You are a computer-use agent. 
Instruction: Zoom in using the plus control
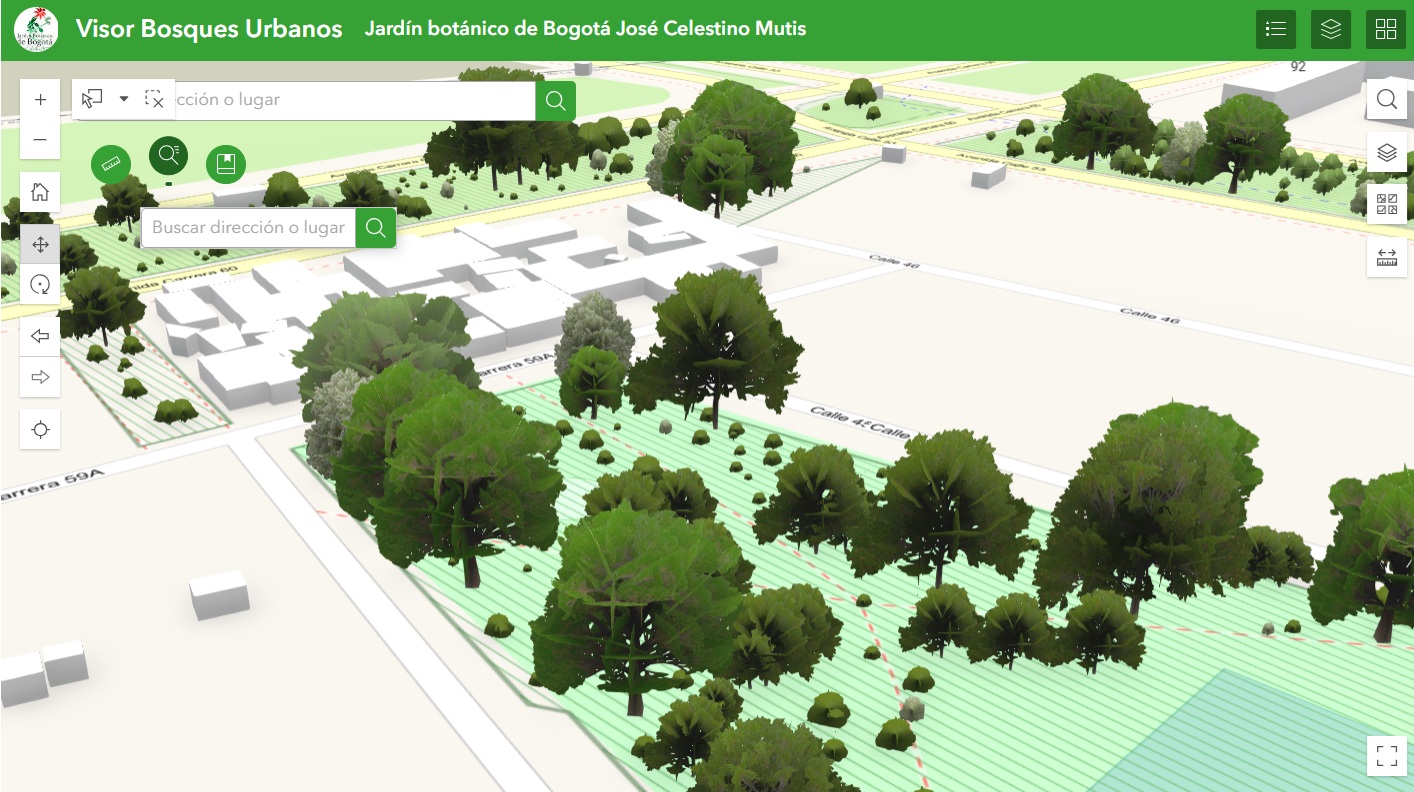[x=40, y=99]
